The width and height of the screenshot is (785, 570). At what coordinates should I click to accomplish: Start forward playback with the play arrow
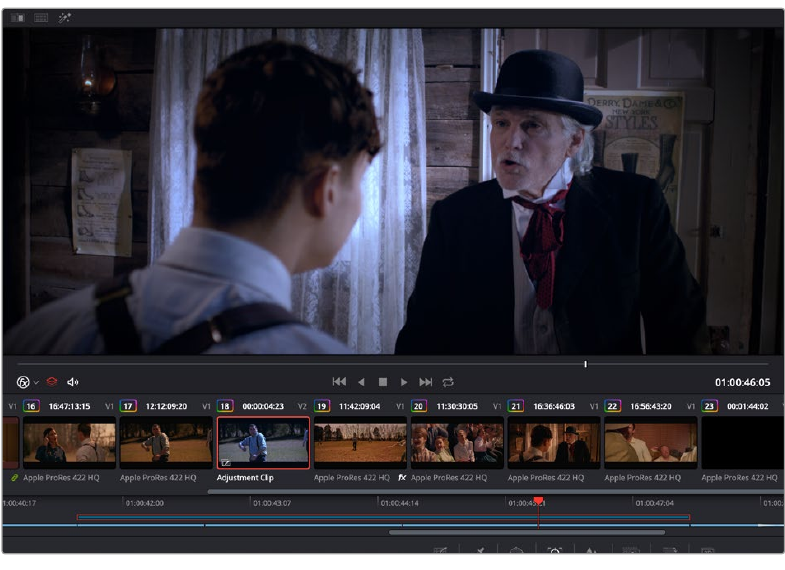click(404, 382)
